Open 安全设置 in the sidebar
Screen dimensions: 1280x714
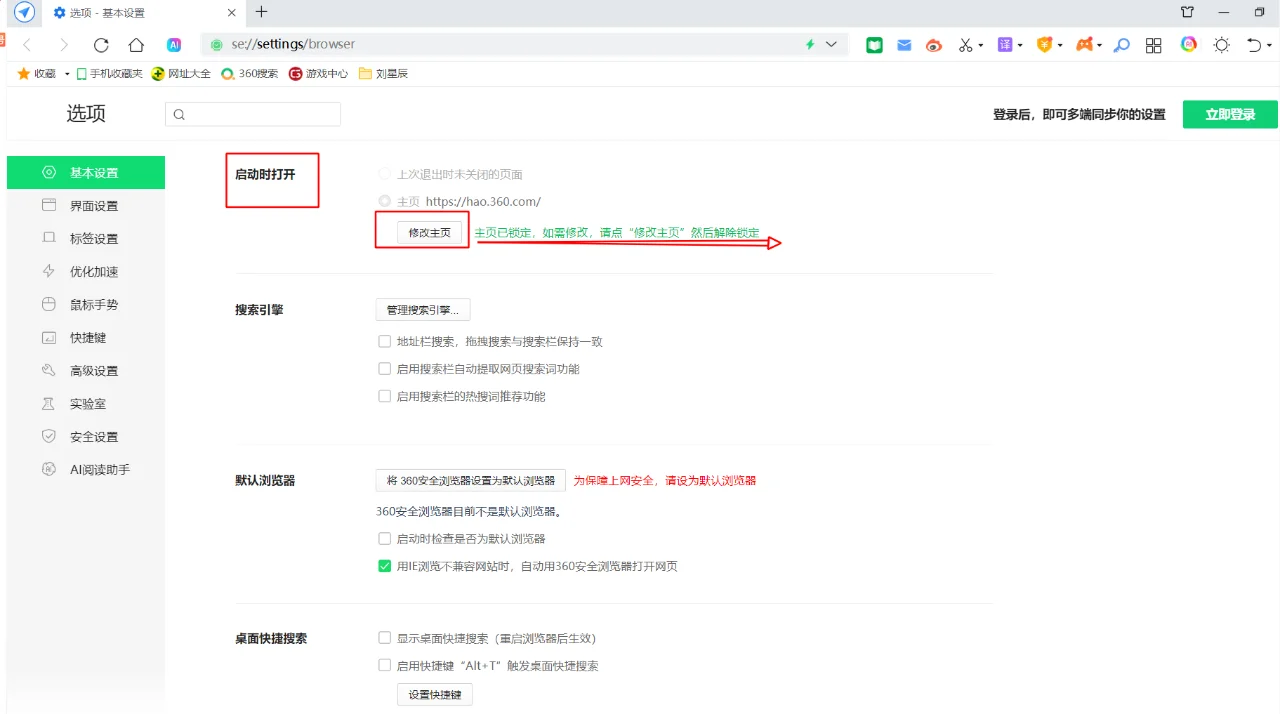86,437
